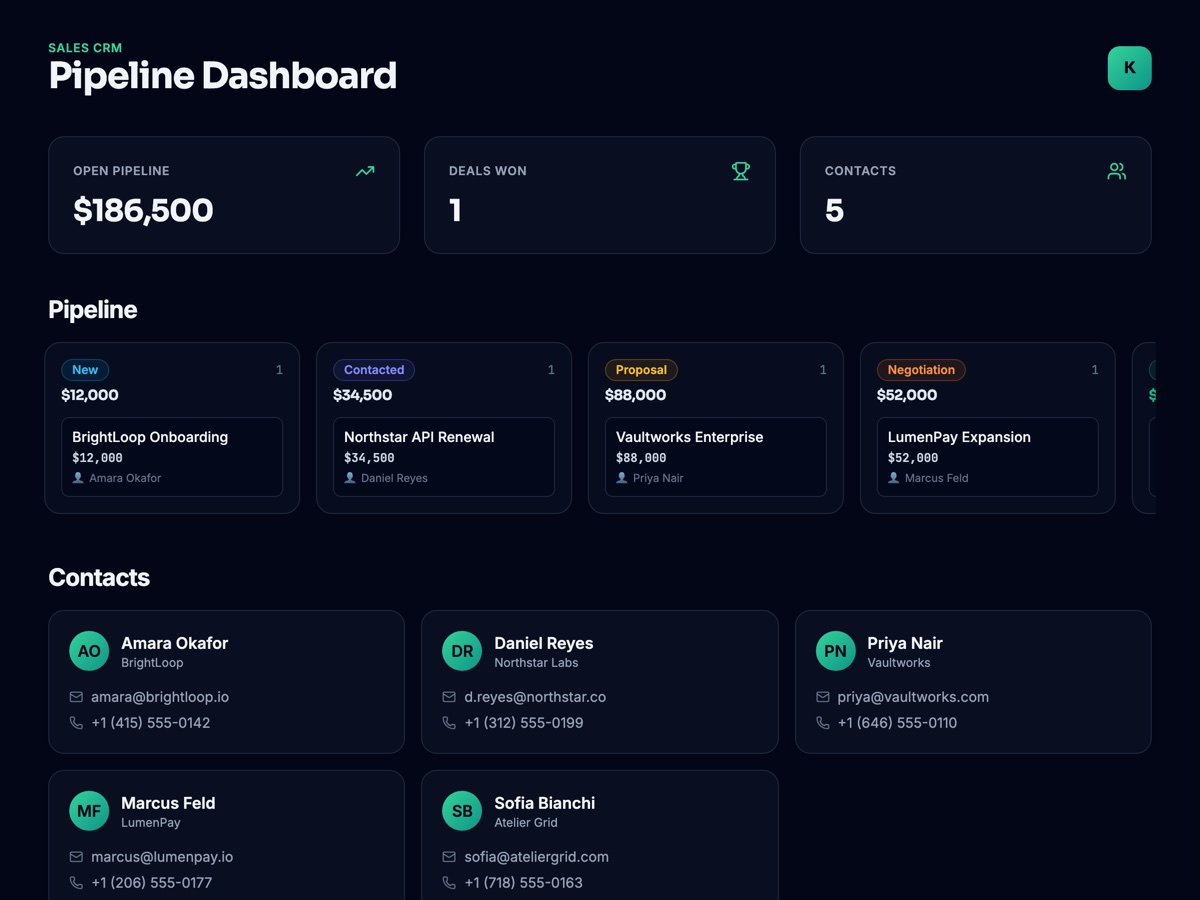Click the Deals Won trophy icon
The image size is (1200, 900).
pos(741,171)
